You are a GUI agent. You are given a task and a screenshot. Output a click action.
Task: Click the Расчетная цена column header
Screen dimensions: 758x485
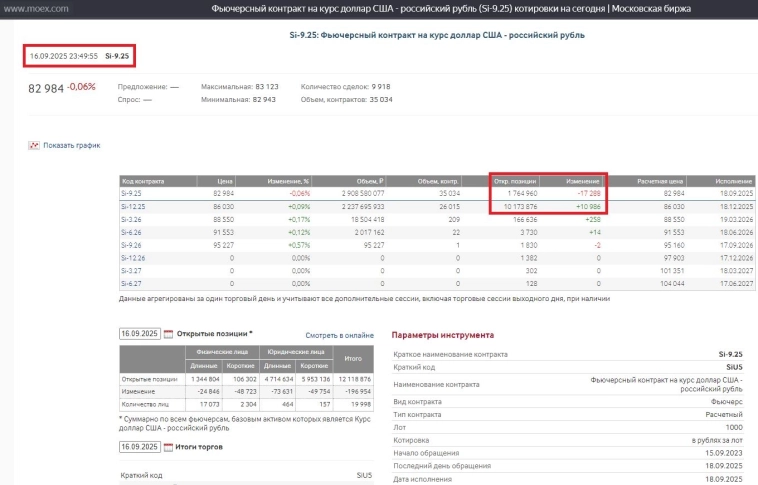tap(661, 181)
